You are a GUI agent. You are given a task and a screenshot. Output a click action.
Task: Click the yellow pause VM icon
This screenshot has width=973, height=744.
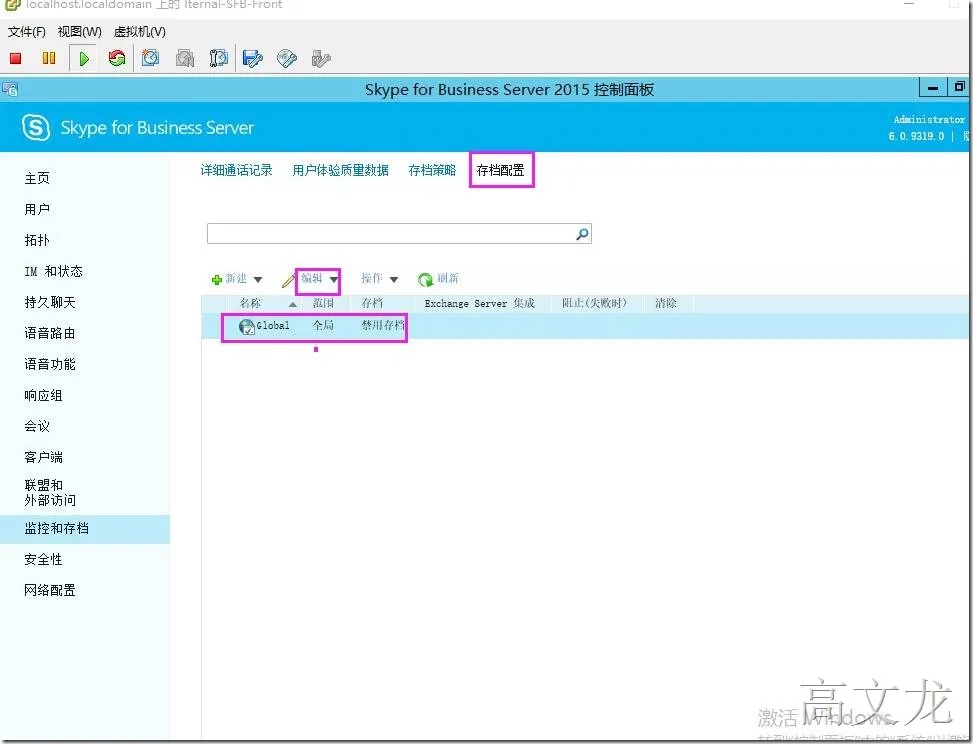(x=48, y=58)
